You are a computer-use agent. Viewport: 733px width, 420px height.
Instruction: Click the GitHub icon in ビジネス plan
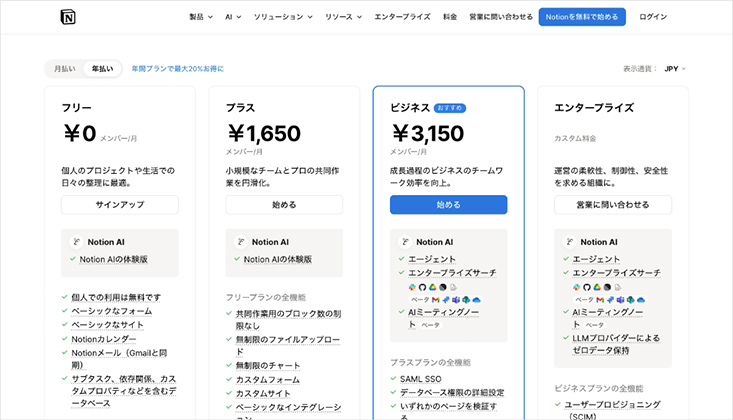pyautogui.click(x=423, y=287)
